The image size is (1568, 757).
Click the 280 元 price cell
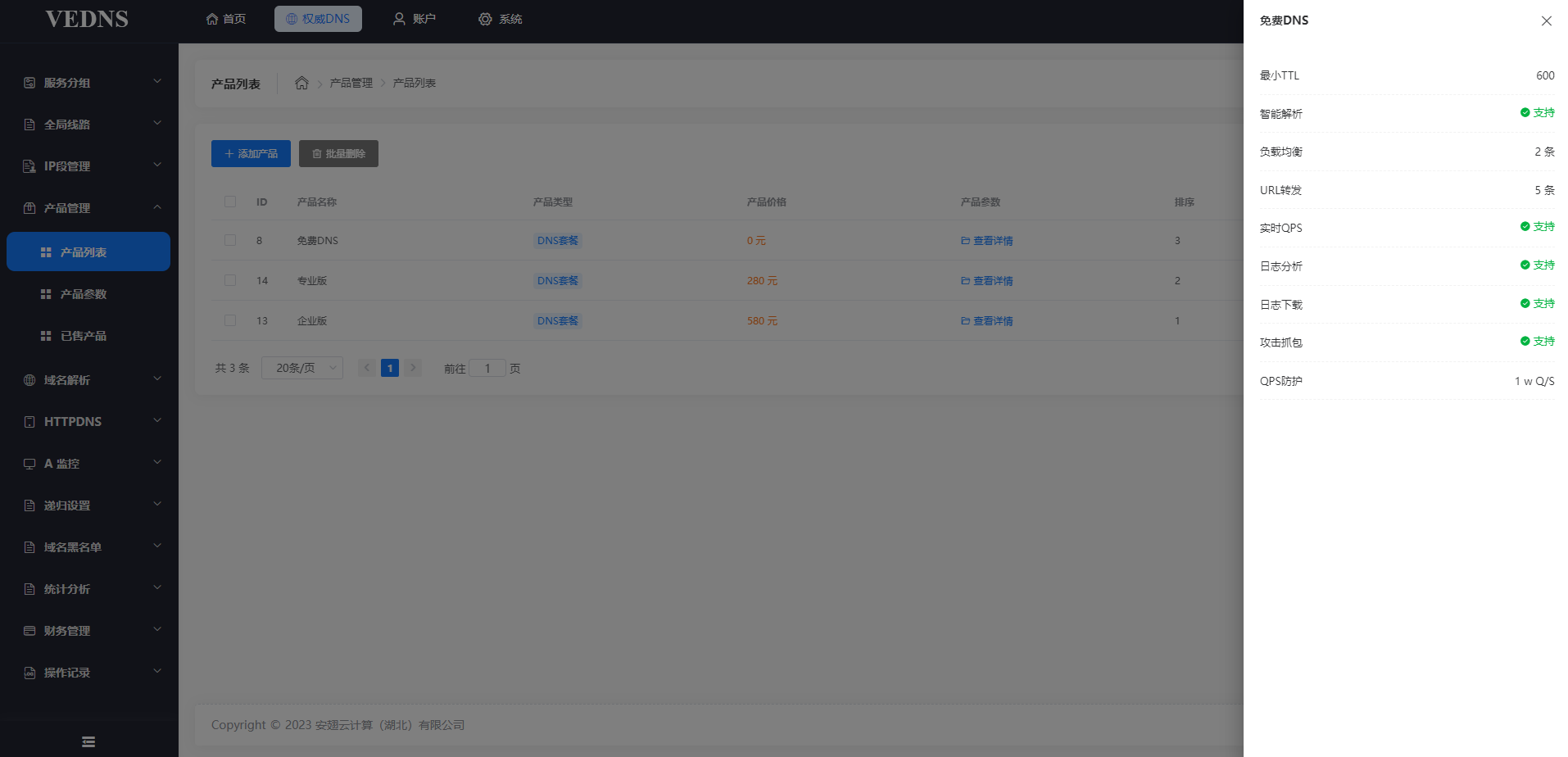click(762, 281)
